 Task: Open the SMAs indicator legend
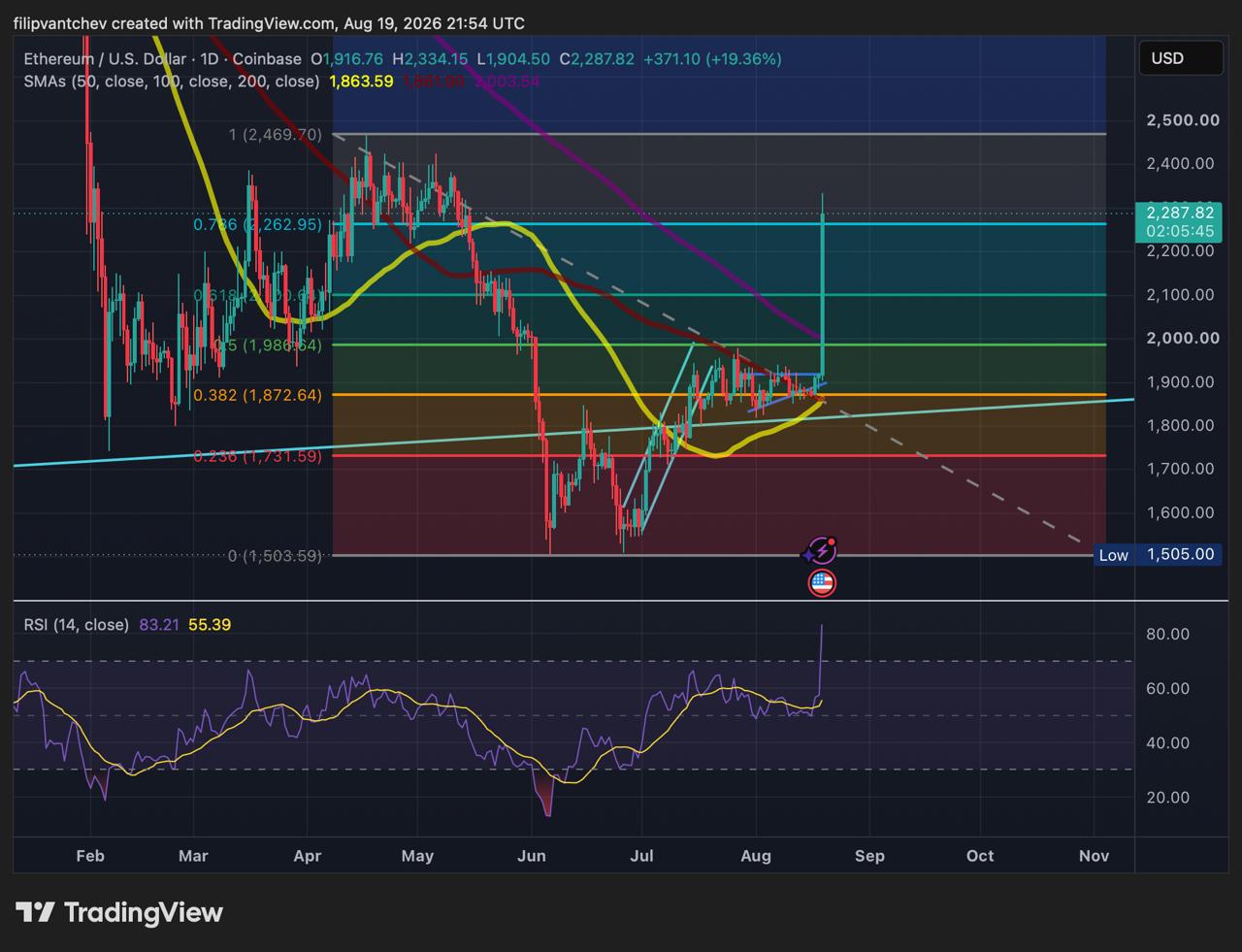pyautogui.click(x=172, y=82)
